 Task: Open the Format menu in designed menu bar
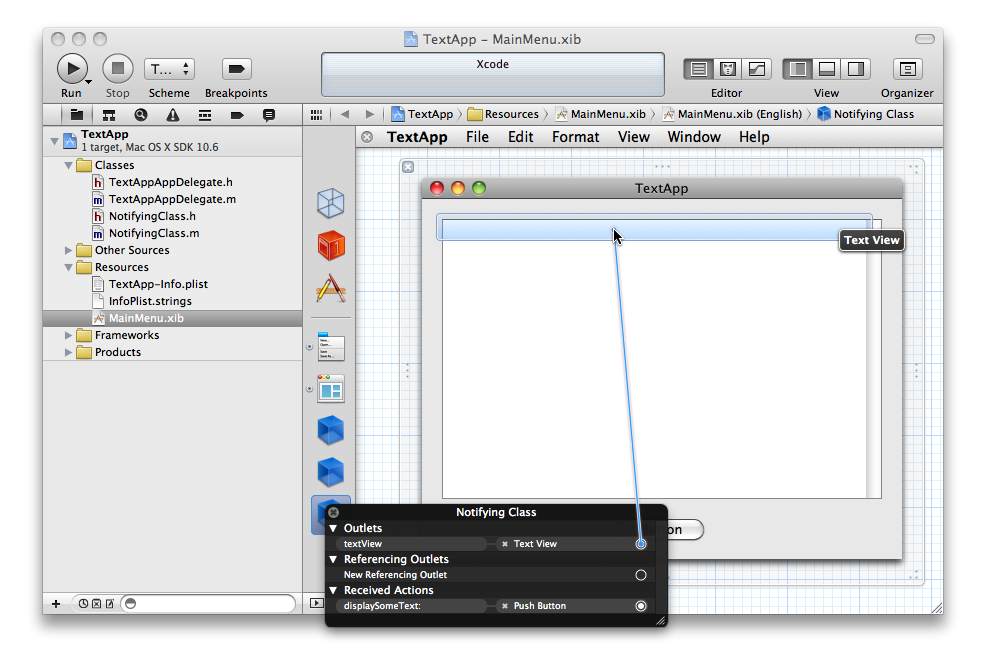(x=575, y=137)
